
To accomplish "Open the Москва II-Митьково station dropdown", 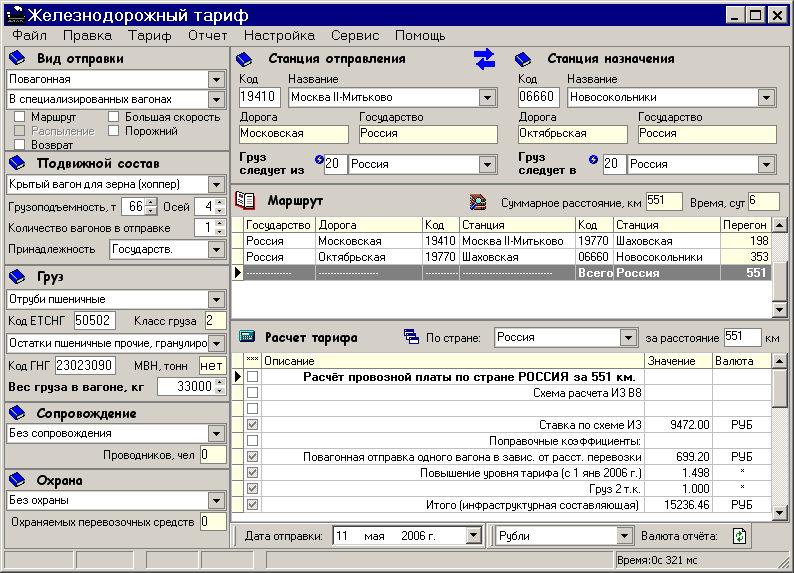I will coord(487,98).
